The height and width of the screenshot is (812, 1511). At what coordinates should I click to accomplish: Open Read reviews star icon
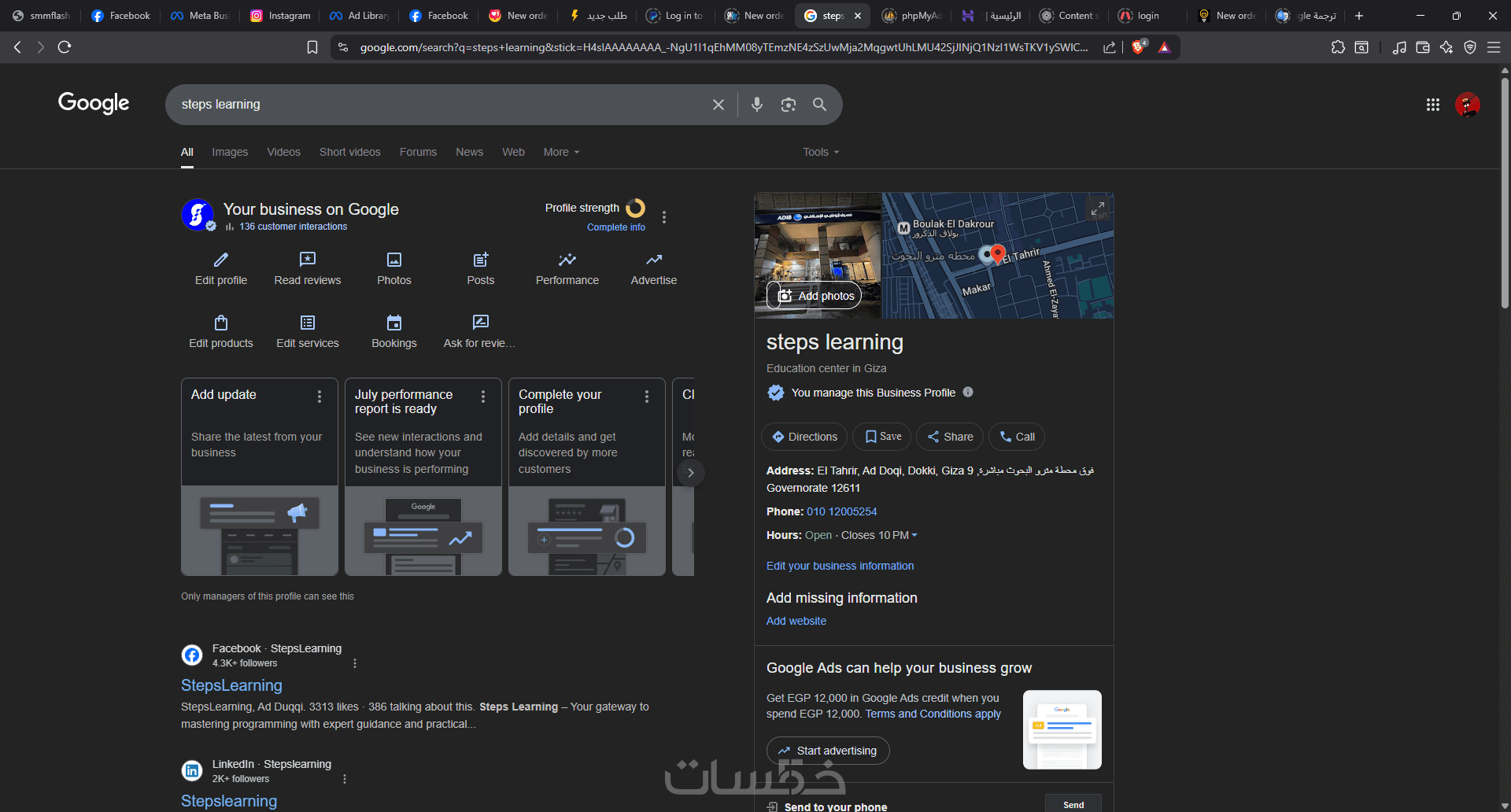pos(308,260)
